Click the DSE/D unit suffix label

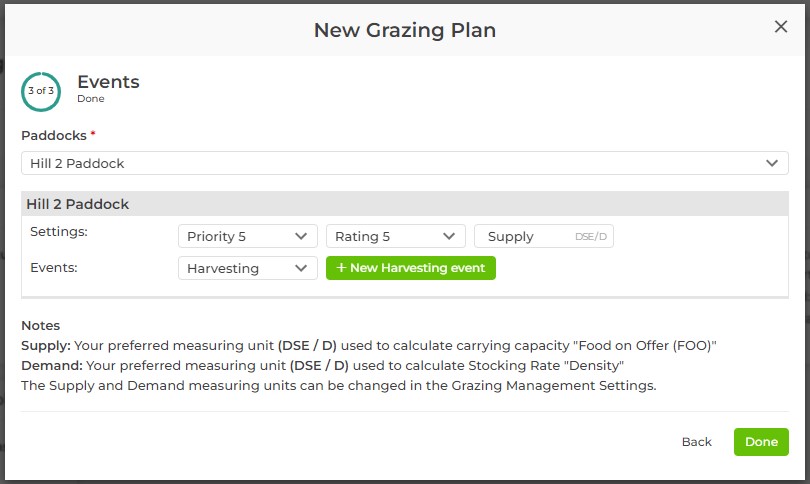coord(592,237)
